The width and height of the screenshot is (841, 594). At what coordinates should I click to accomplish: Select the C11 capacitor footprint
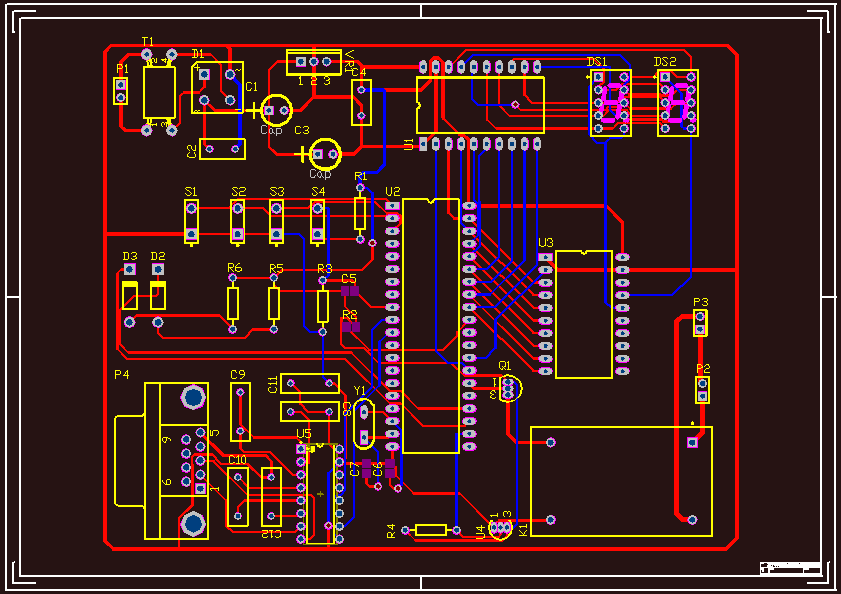click(x=310, y=383)
